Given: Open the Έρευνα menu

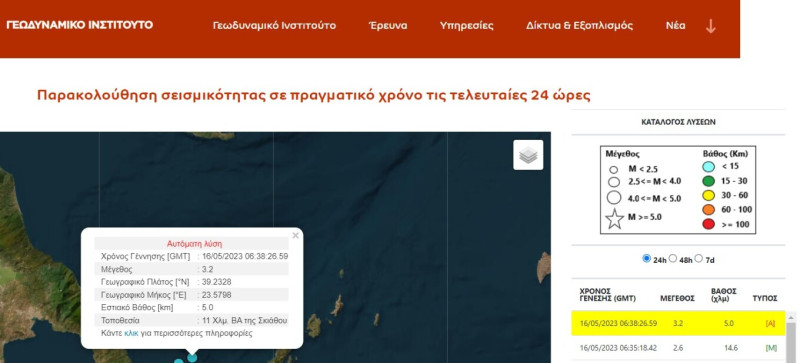Looking at the screenshot, I should [x=388, y=26].
